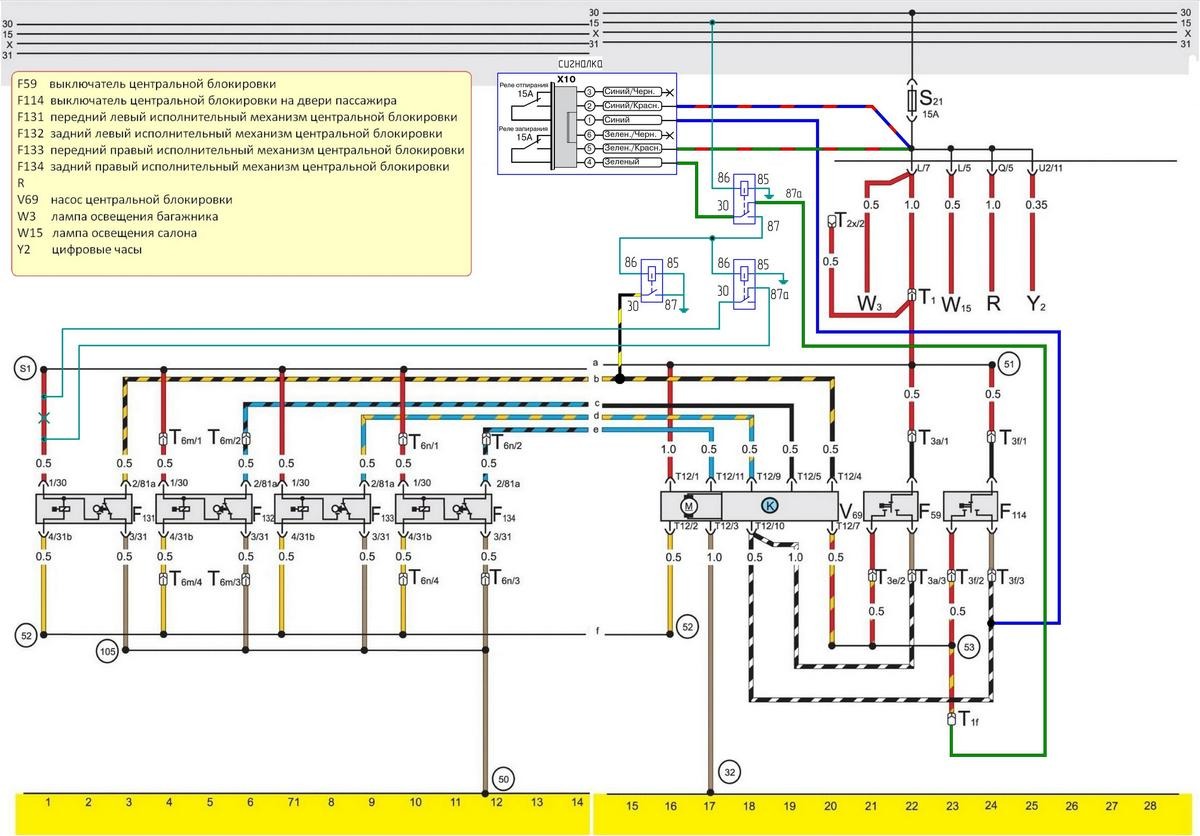The image size is (1200, 836).
Task: Click circled node 105
Action: [x=107, y=652]
